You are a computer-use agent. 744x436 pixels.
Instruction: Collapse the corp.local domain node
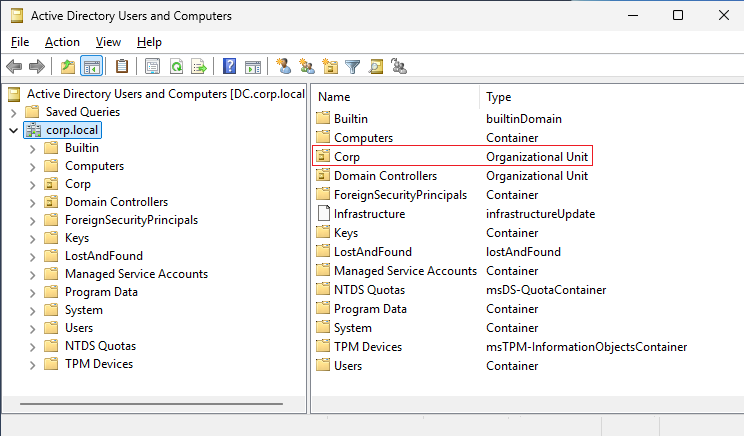click(x=14, y=130)
